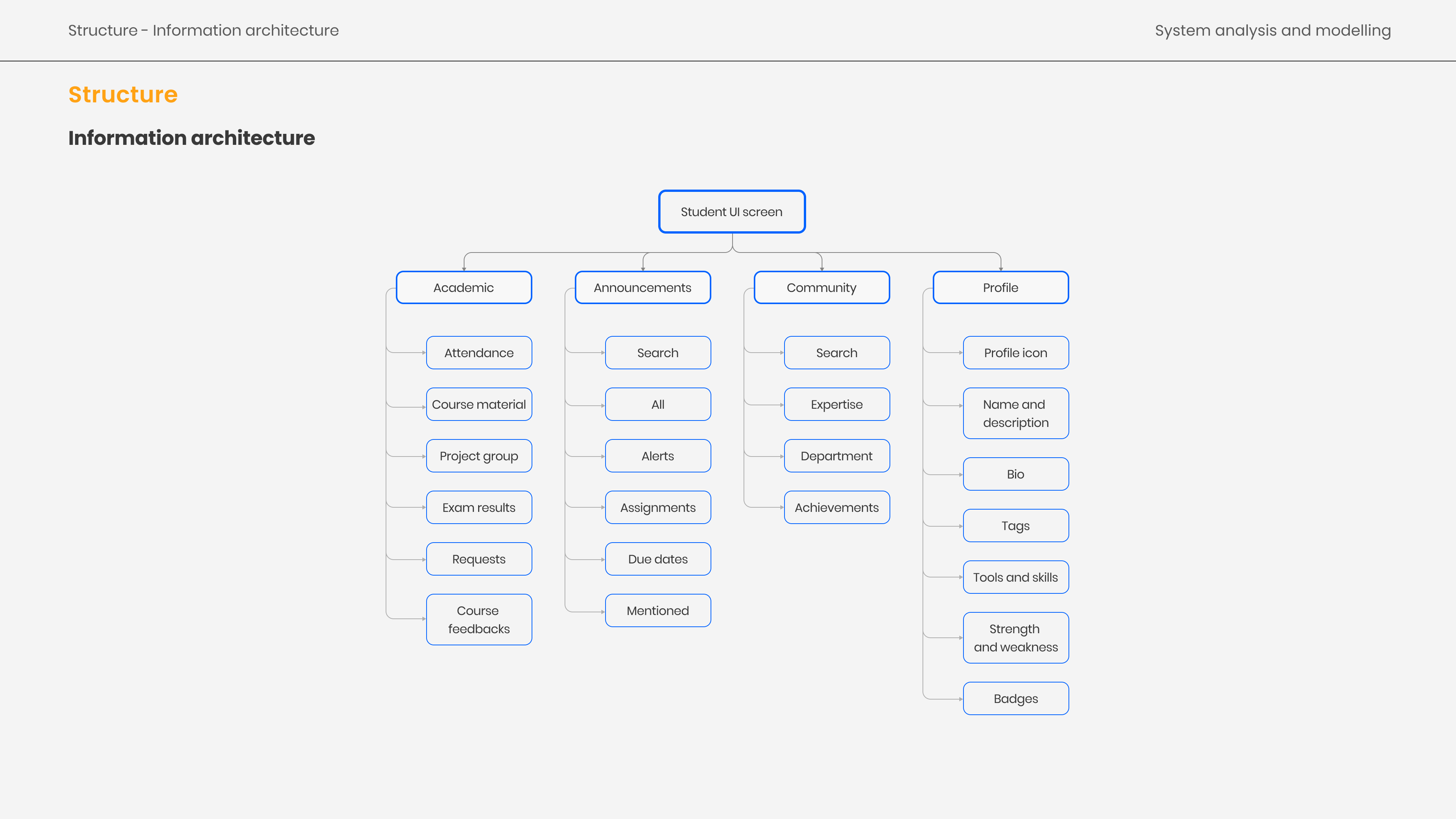Click the Community category node
The width and height of the screenshot is (1456, 819).
click(x=821, y=287)
